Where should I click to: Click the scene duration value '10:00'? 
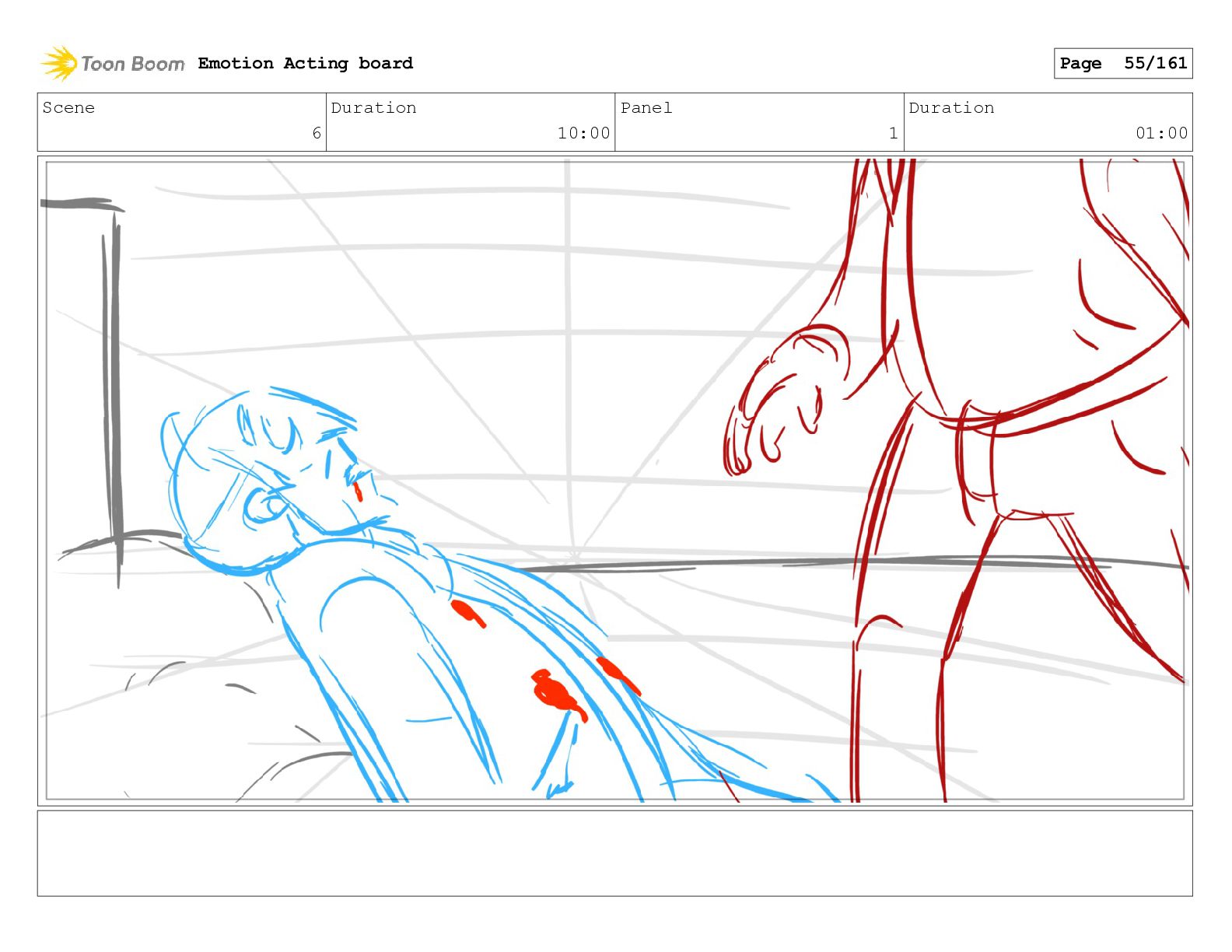tap(583, 133)
